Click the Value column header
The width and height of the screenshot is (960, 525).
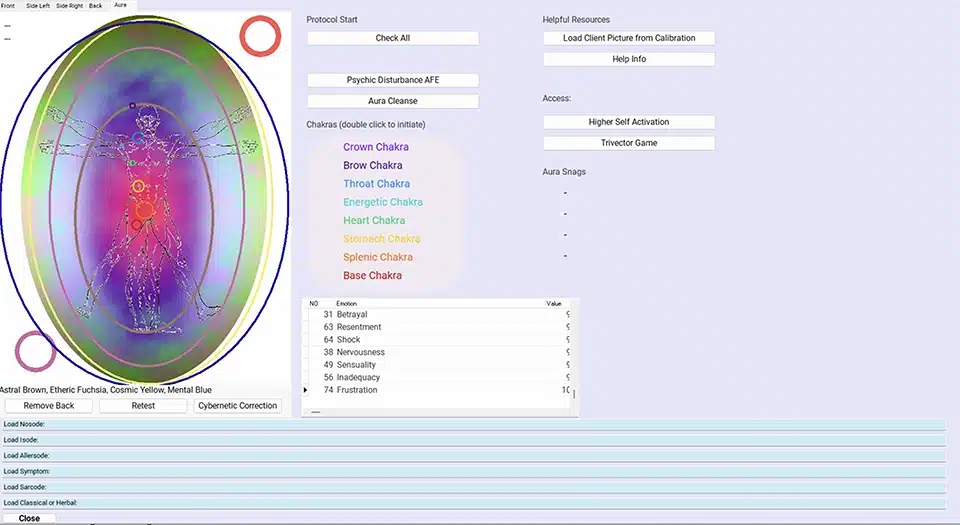553,303
